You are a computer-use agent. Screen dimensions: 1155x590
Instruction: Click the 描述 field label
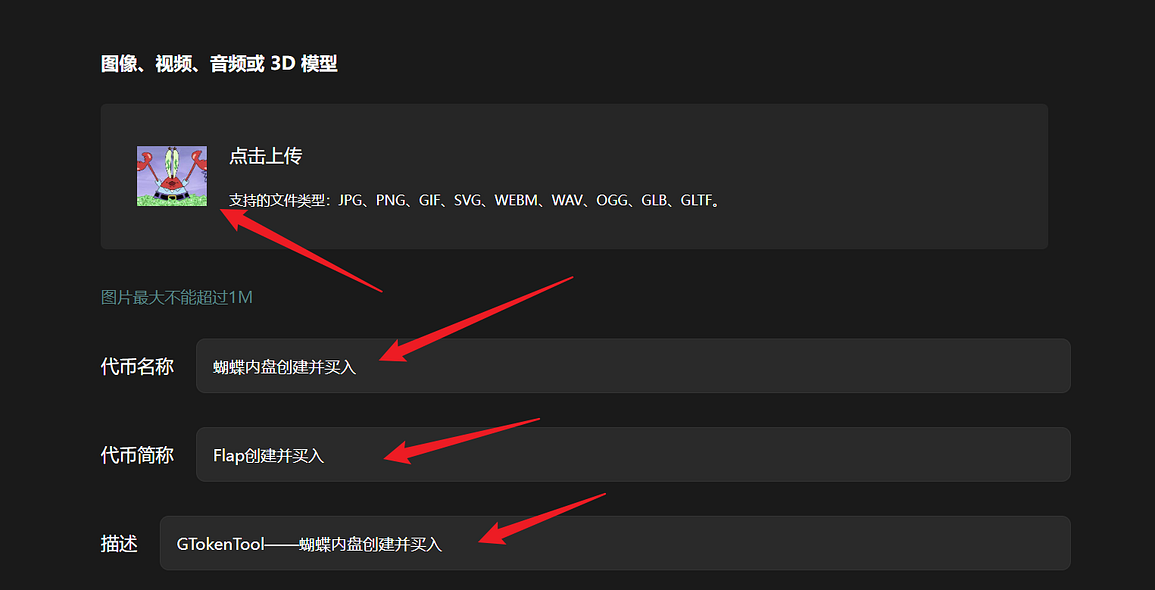pyautogui.click(x=119, y=544)
